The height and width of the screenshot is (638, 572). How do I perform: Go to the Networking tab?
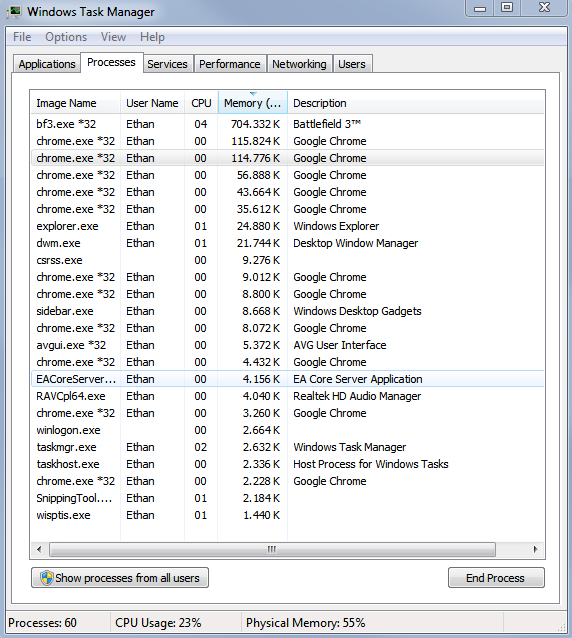pos(299,64)
